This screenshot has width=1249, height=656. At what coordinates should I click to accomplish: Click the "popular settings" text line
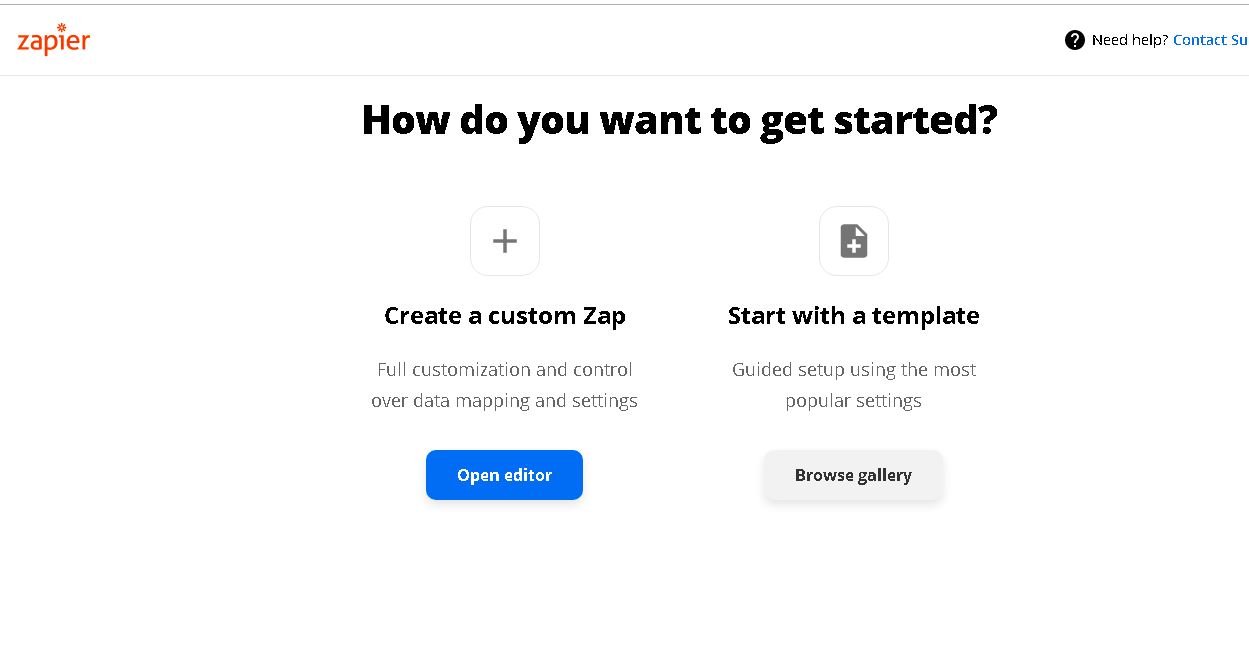pos(854,401)
